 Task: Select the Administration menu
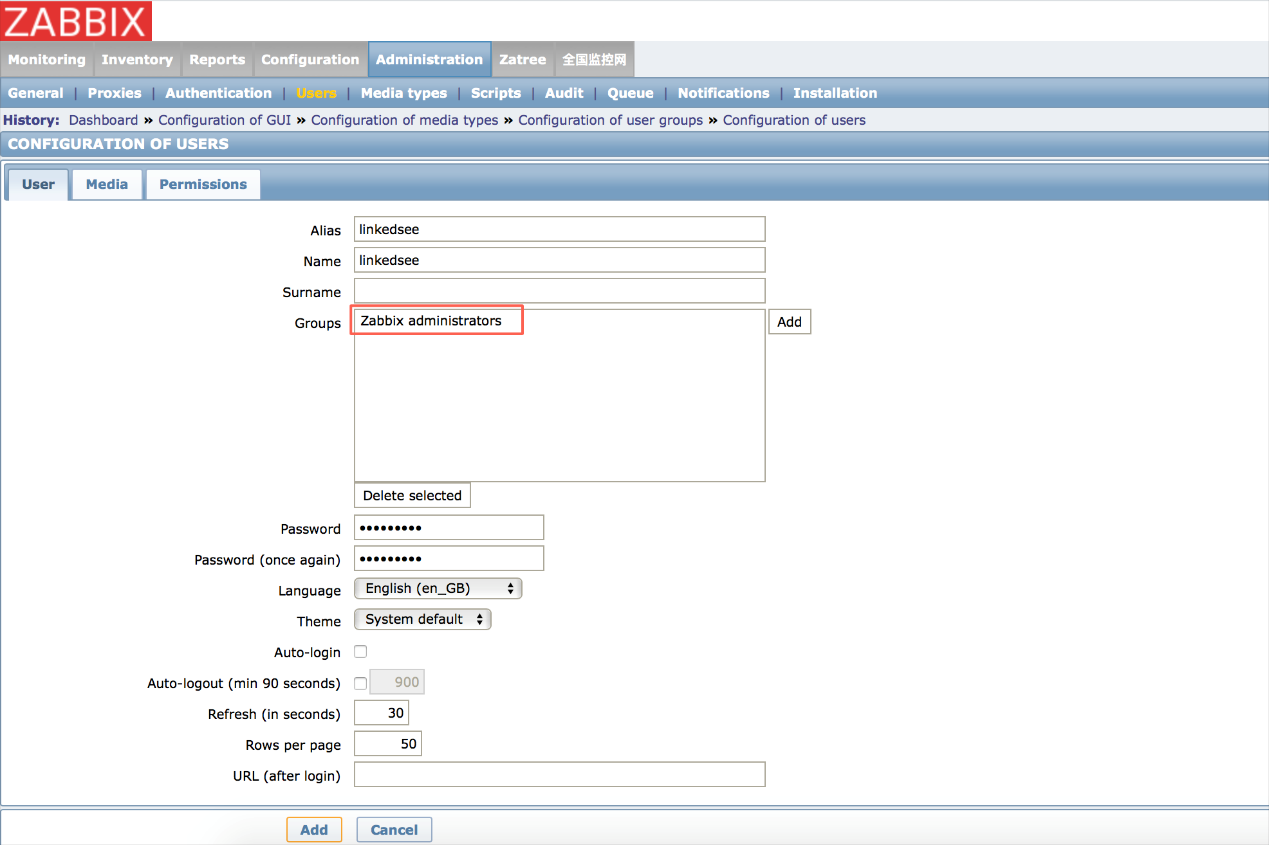(x=429, y=60)
